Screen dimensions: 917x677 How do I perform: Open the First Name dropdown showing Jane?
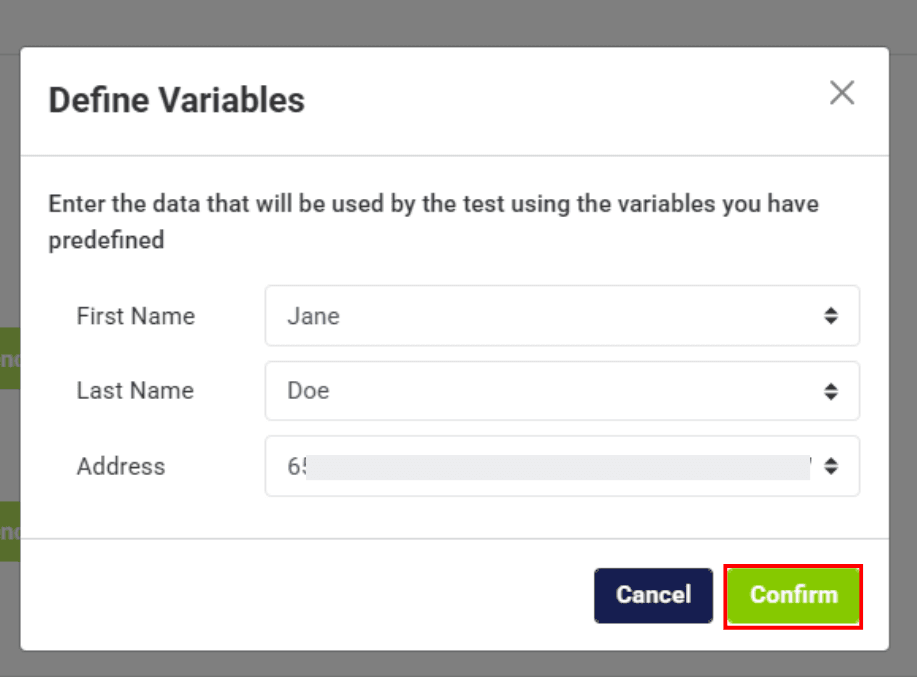click(x=561, y=316)
